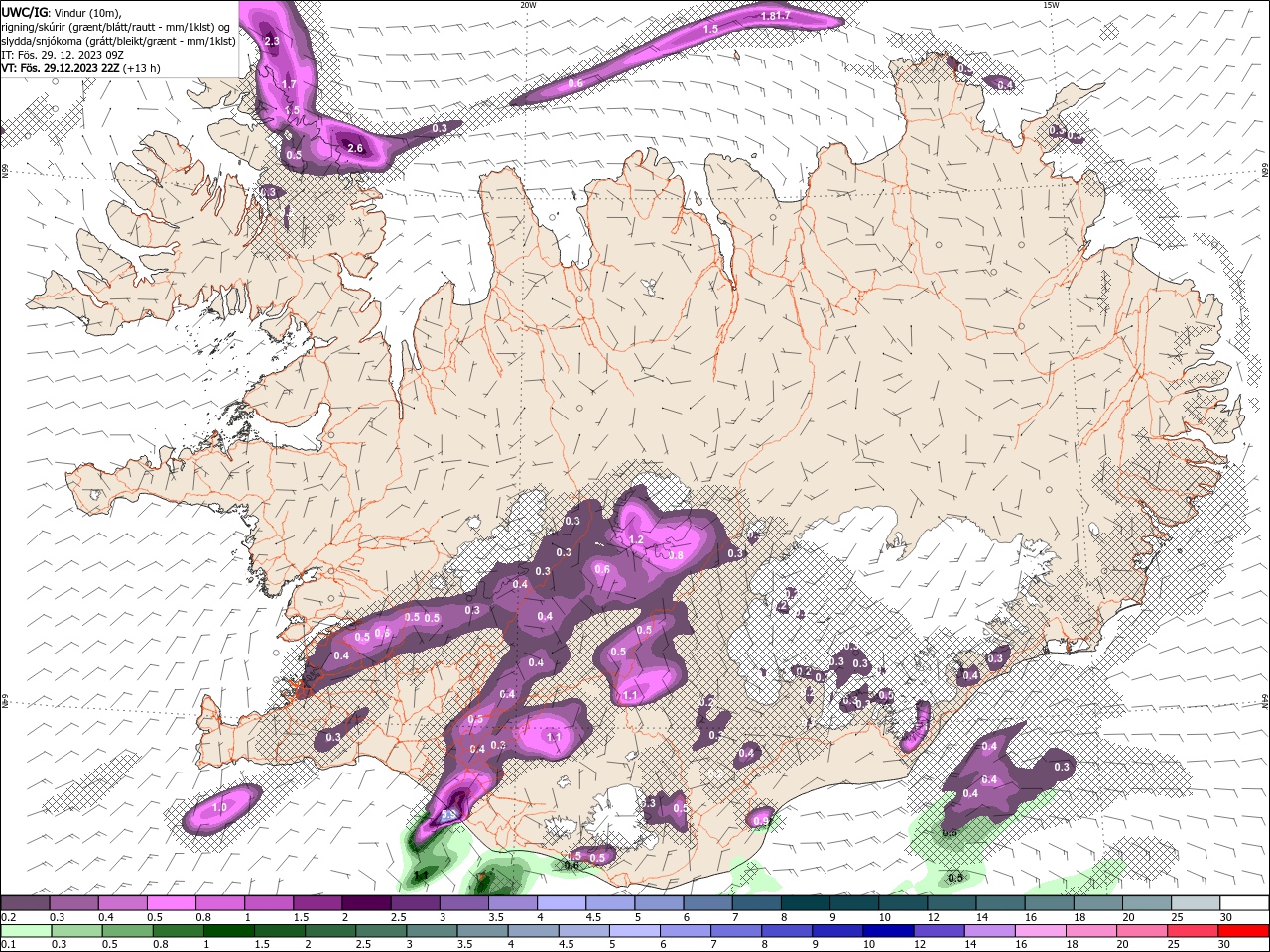Select the dark teal 9 swatch in the upper legend
The height and width of the screenshot is (952, 1270).
pyautogui.click(x=852, y=903)
